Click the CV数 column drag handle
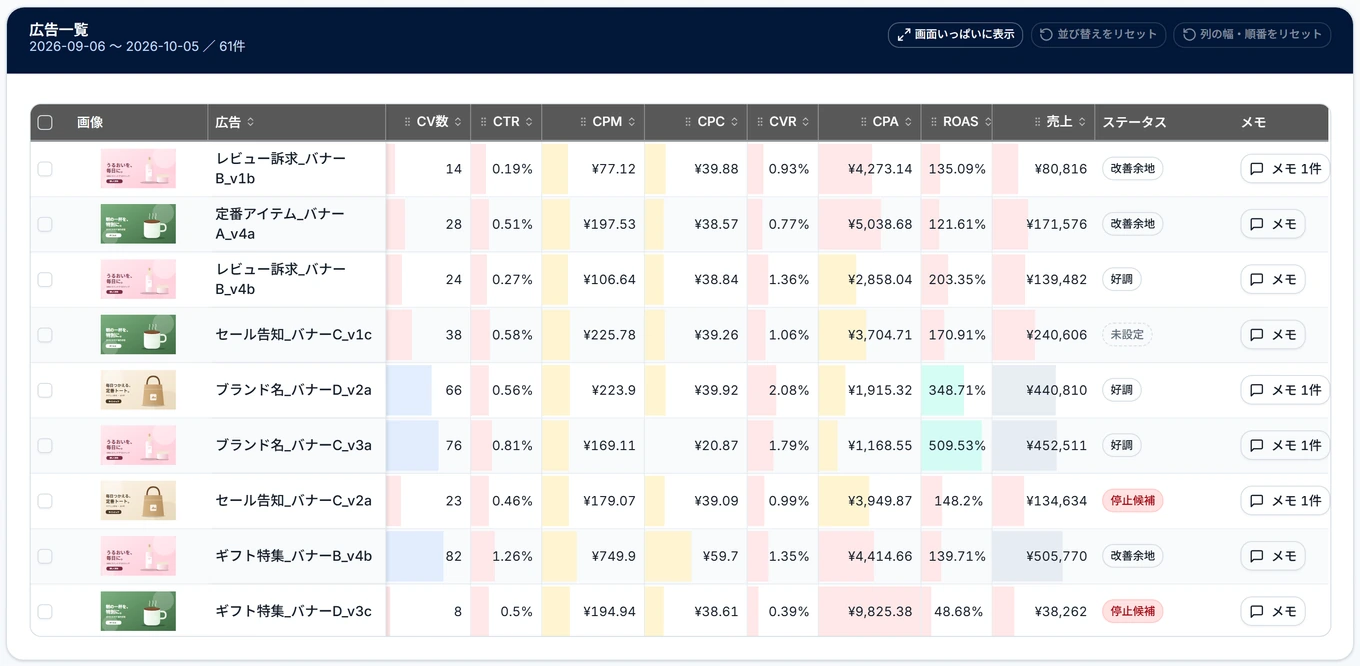 tap(407, 122)
